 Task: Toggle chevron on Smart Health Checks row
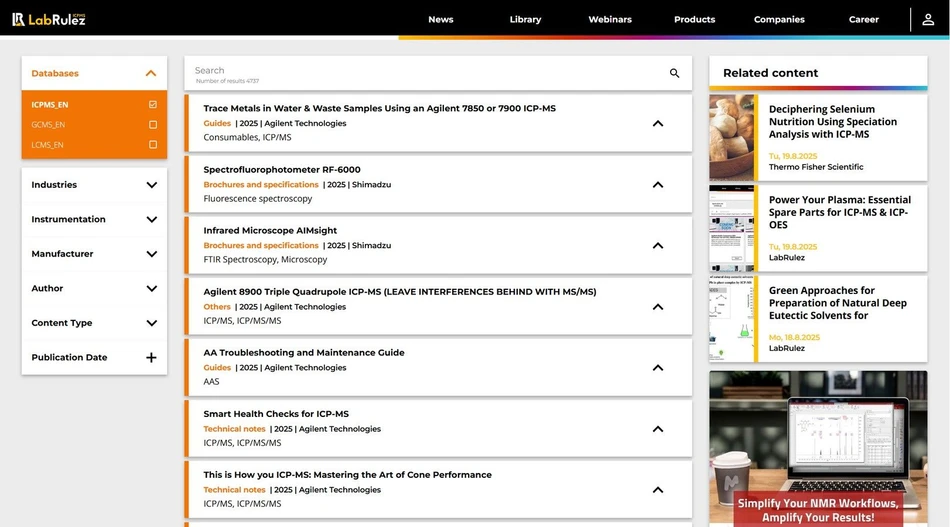pos(658,429)
